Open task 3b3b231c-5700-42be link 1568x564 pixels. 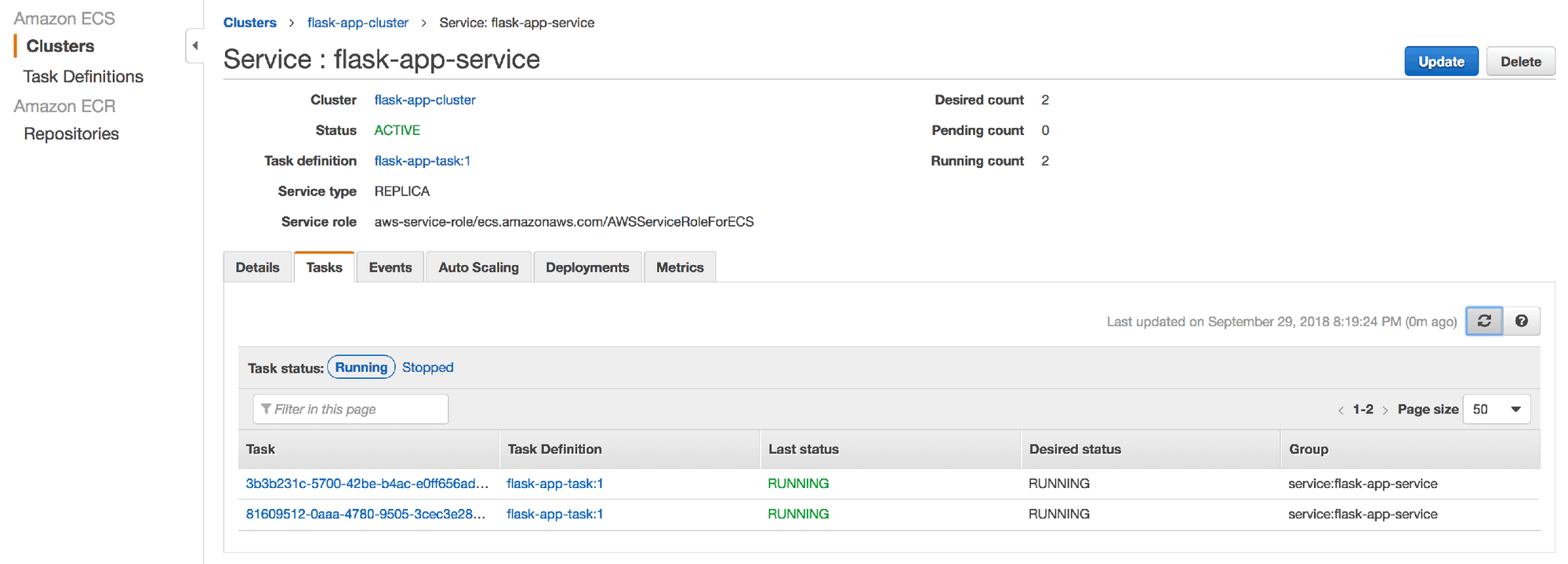click(x=367, y=483)
